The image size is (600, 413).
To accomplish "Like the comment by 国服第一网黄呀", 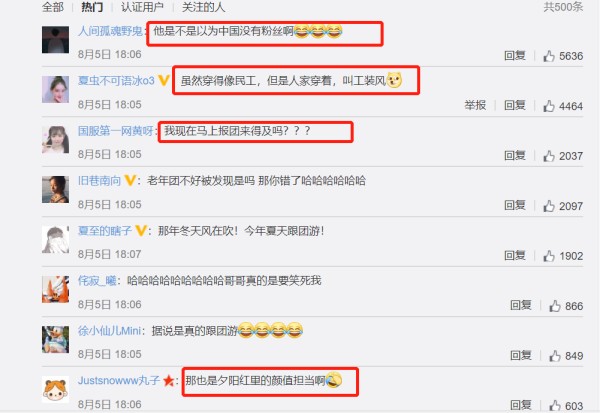I will [x=549, y=156].
